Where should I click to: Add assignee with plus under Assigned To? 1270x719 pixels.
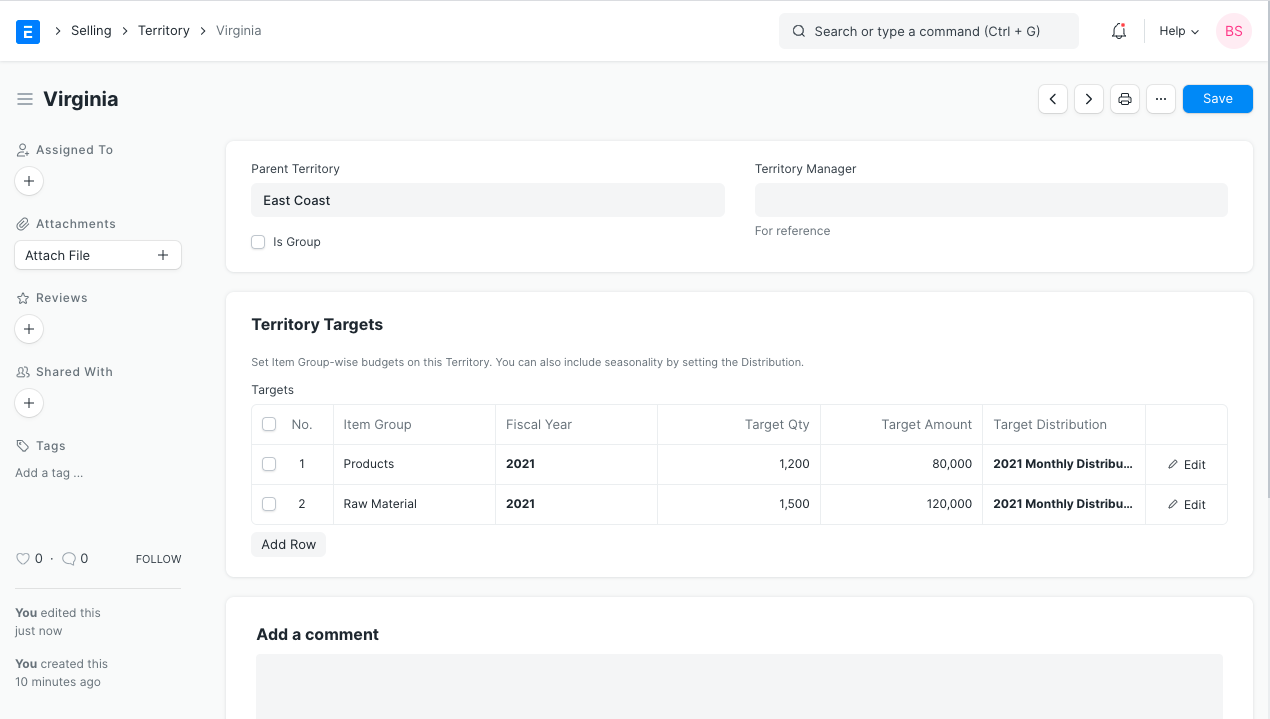tap(29, 181)
